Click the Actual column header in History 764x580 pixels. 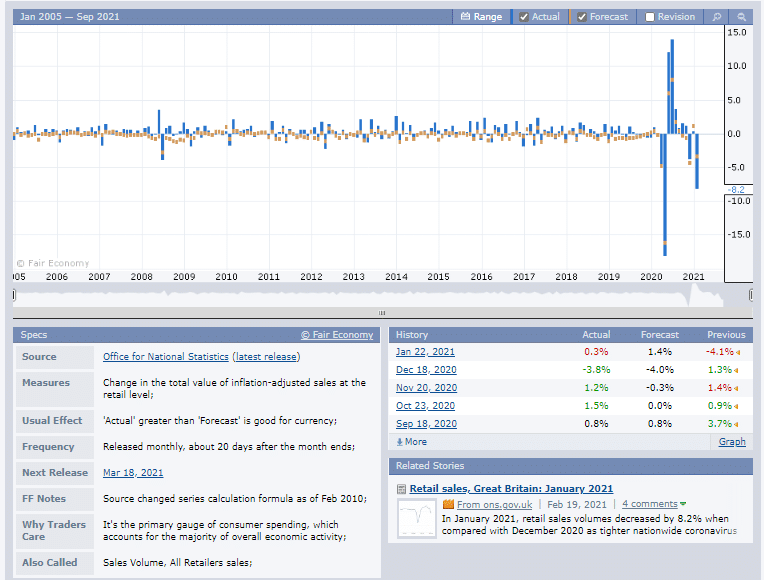coord(596,335)
